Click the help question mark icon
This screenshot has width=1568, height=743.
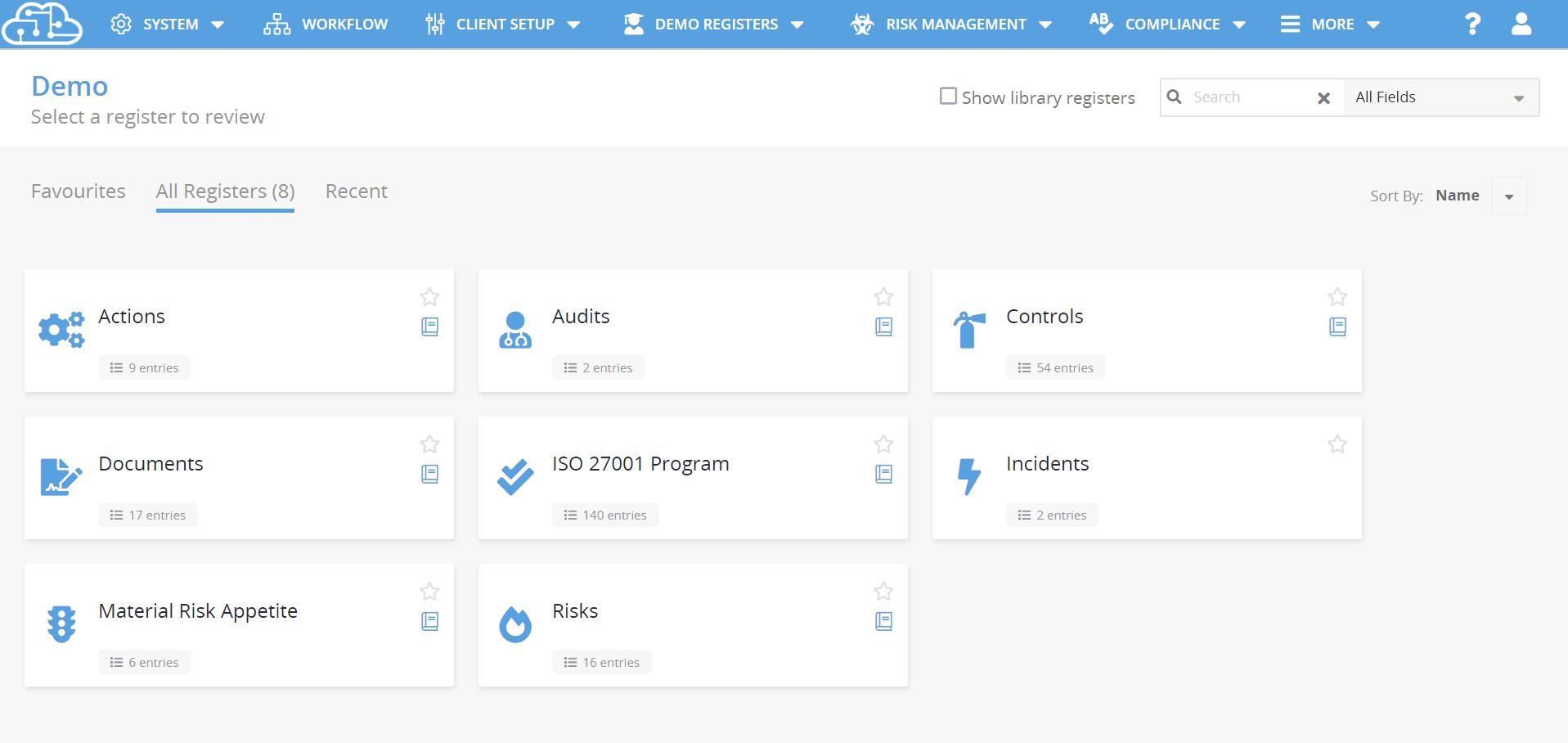[x=1472, y=24]
